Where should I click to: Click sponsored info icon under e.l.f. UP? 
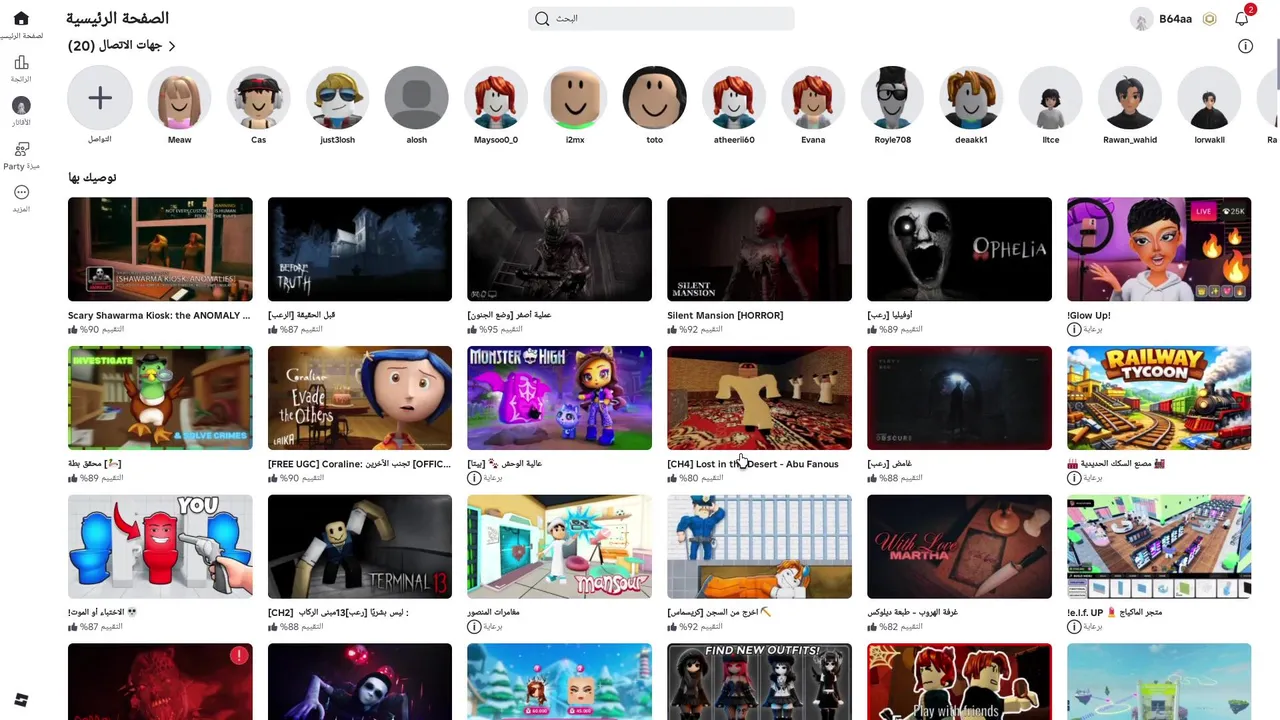tap(1074, 627)
